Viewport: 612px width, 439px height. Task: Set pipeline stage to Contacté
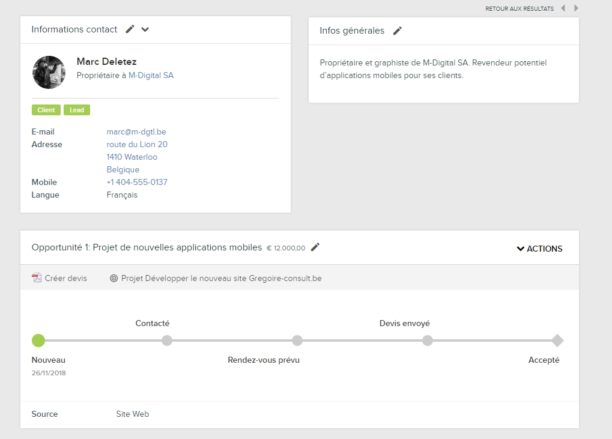[x=167, y=340]
